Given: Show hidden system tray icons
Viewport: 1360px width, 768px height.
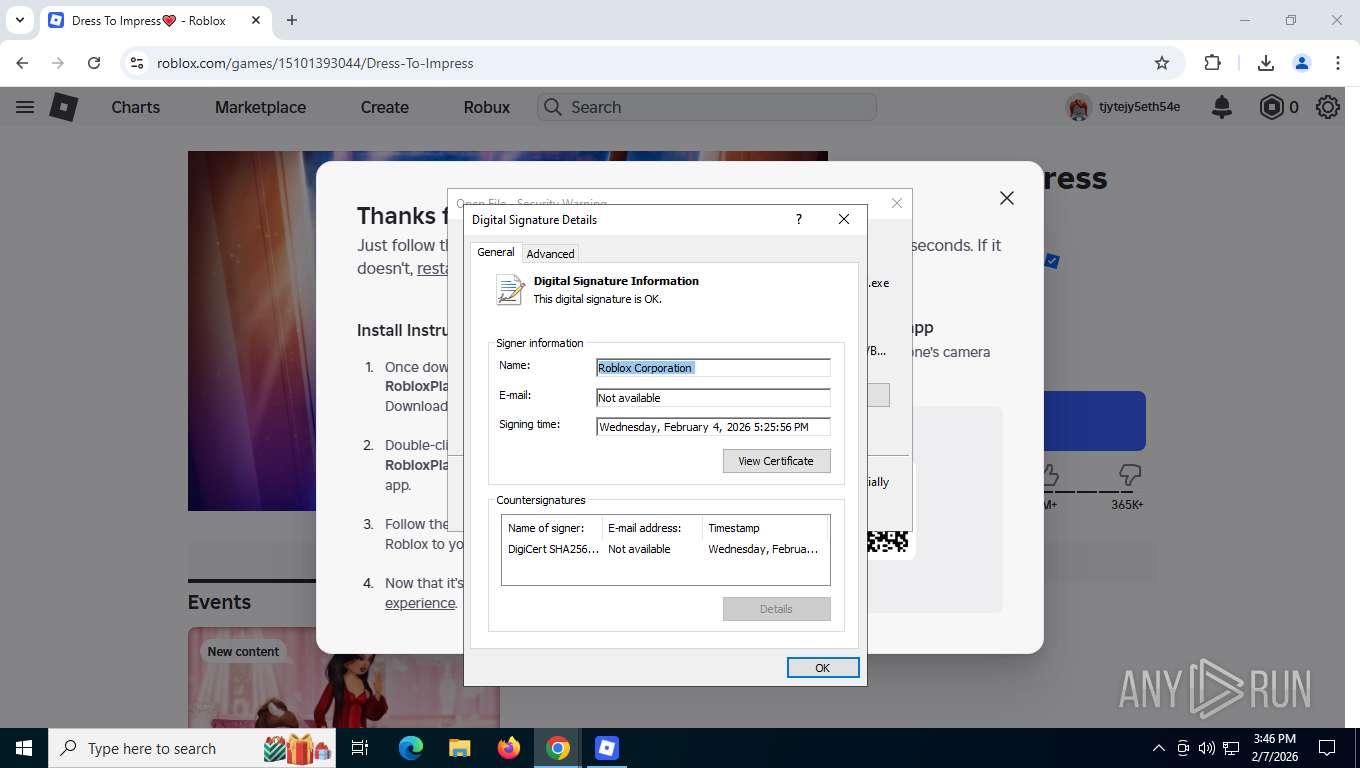Looking at the screenshot, I should (1159, 748).
